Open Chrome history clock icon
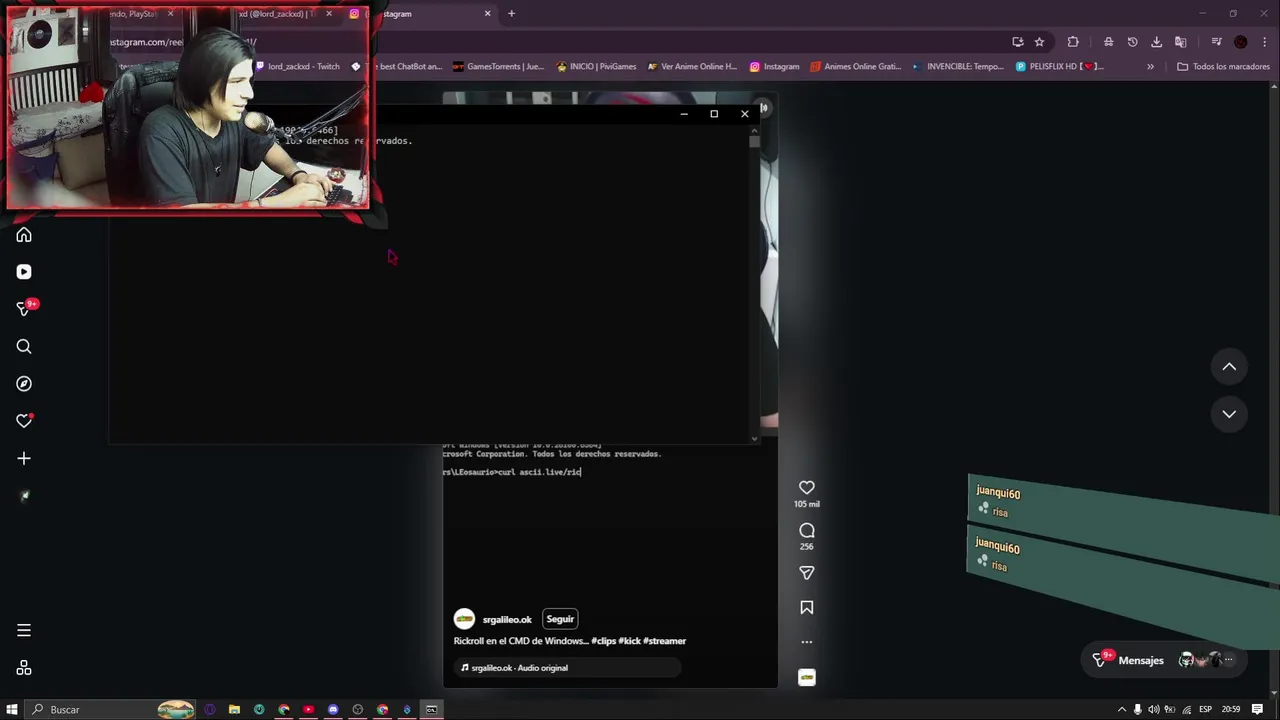The image size is (1280, 720). click(1132, 42)
